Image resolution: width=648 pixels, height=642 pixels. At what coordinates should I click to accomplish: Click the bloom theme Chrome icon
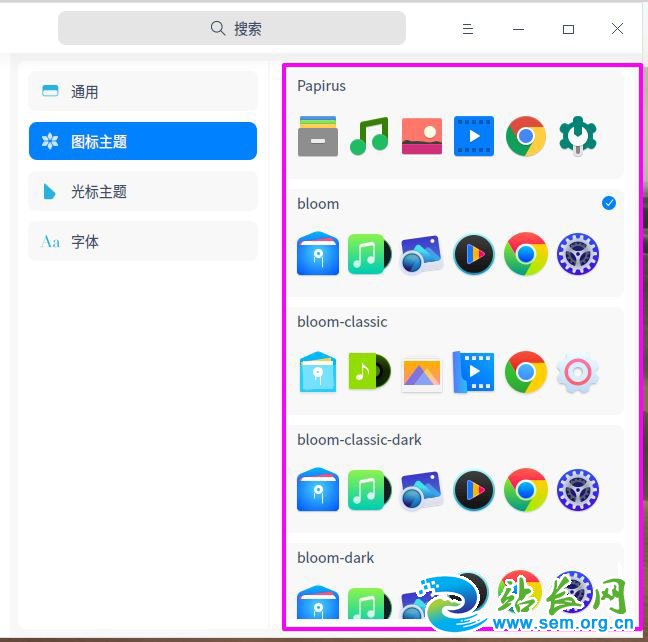526,254
